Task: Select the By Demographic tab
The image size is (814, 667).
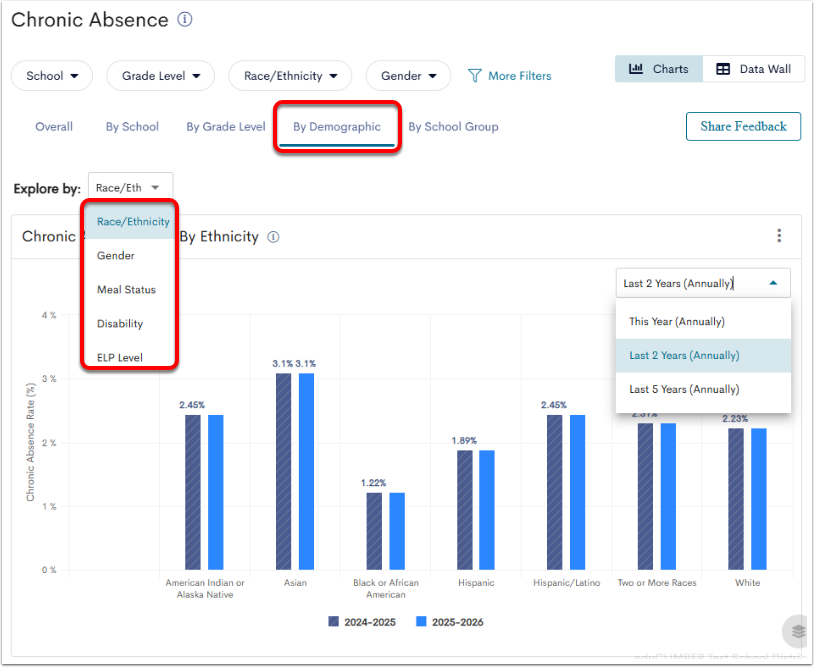Action: tap(337, 127)
